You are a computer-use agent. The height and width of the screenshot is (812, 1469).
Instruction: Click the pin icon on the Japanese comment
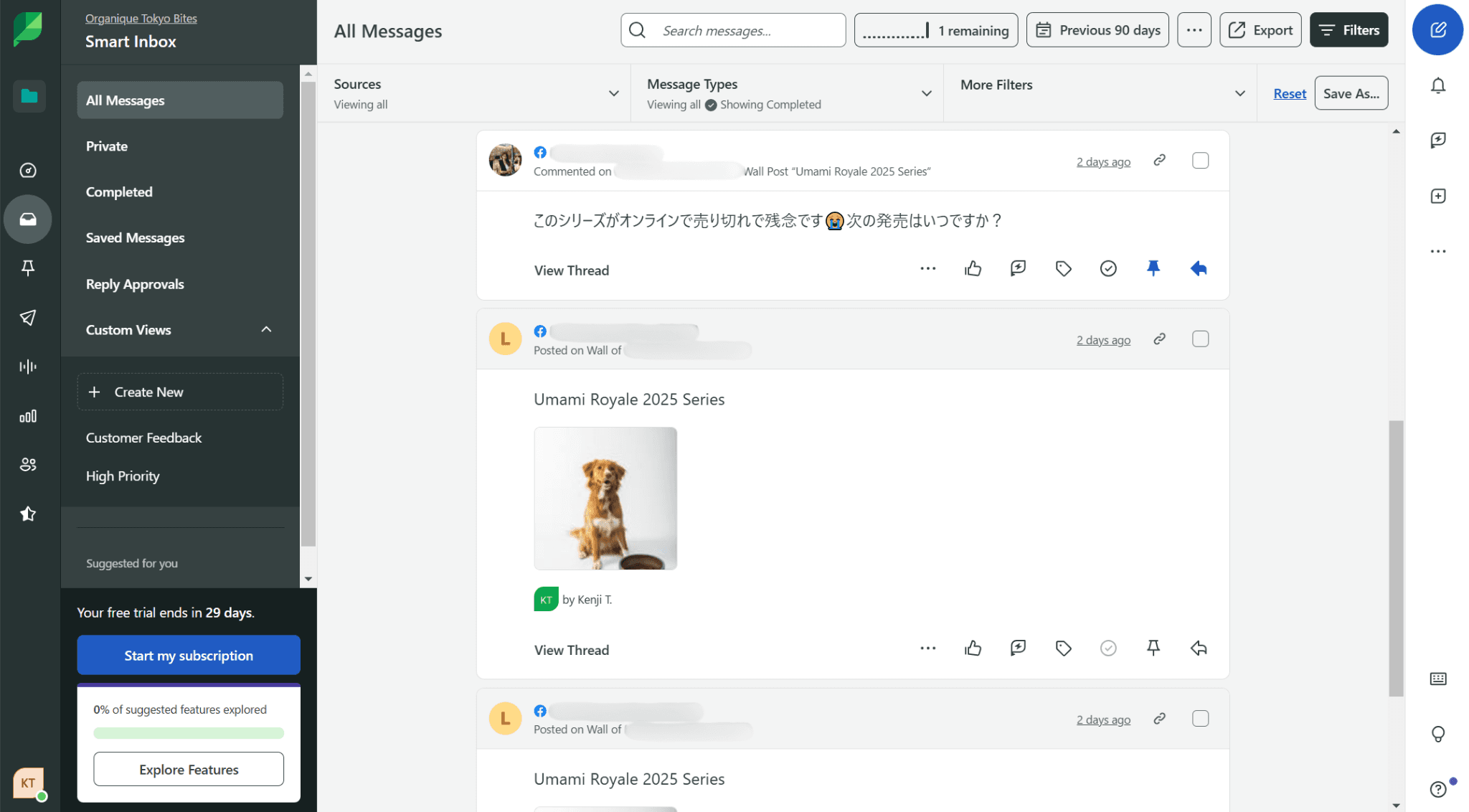pyautogui.click(x=1153, y=269)
